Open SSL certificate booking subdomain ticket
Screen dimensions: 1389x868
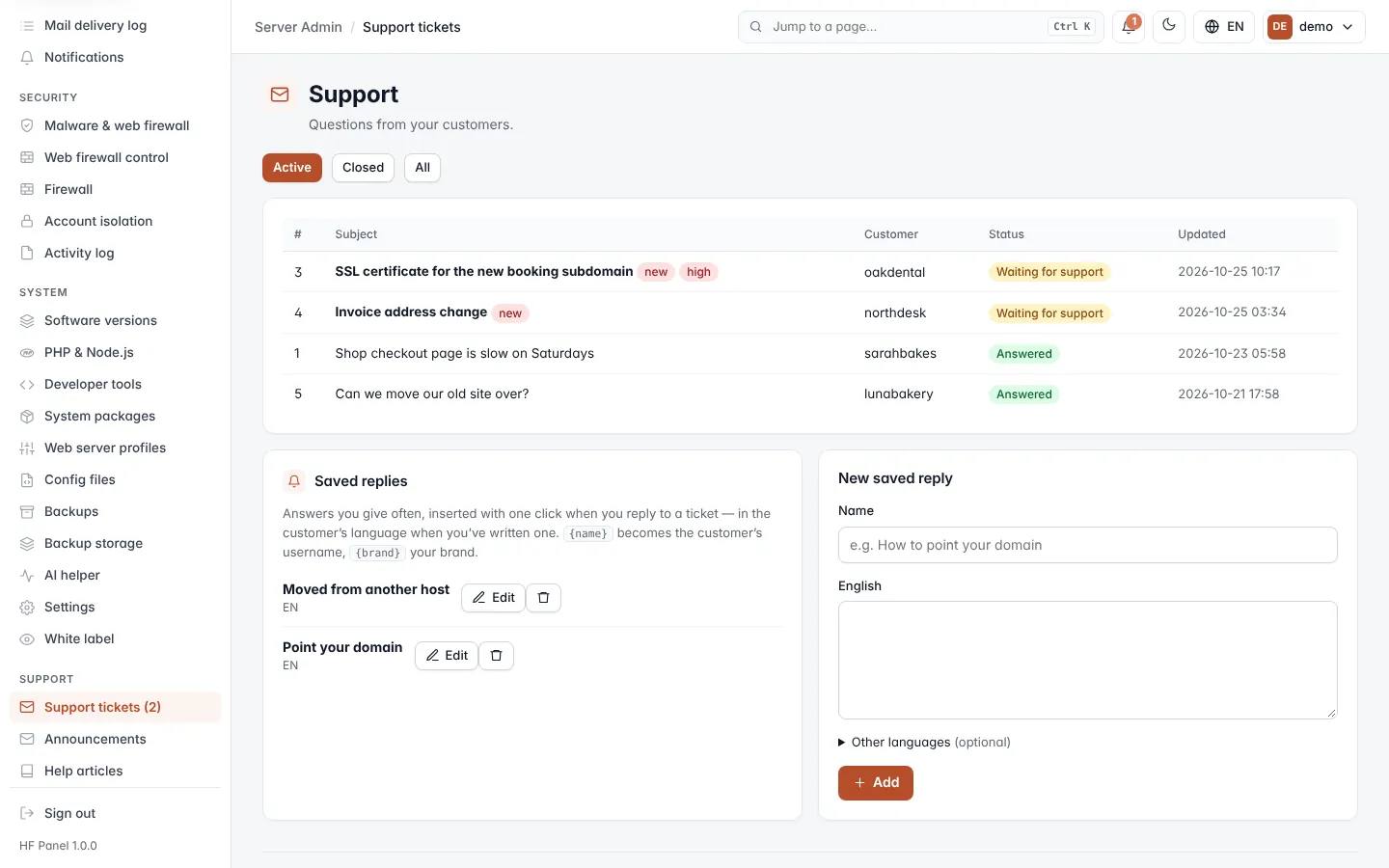tap(484, 272)
